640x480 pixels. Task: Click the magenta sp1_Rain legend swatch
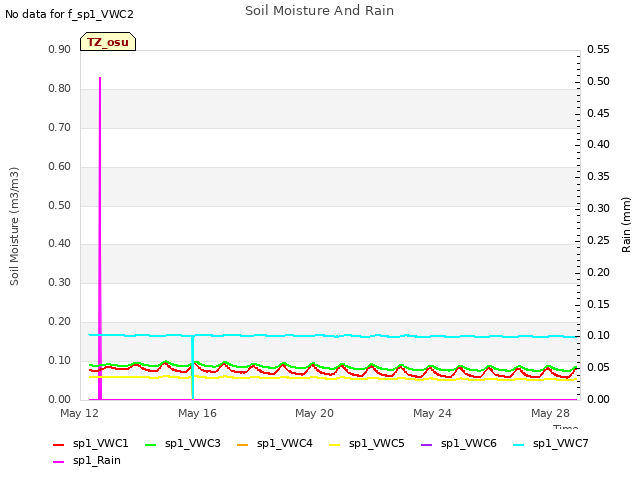click(59, 462)
